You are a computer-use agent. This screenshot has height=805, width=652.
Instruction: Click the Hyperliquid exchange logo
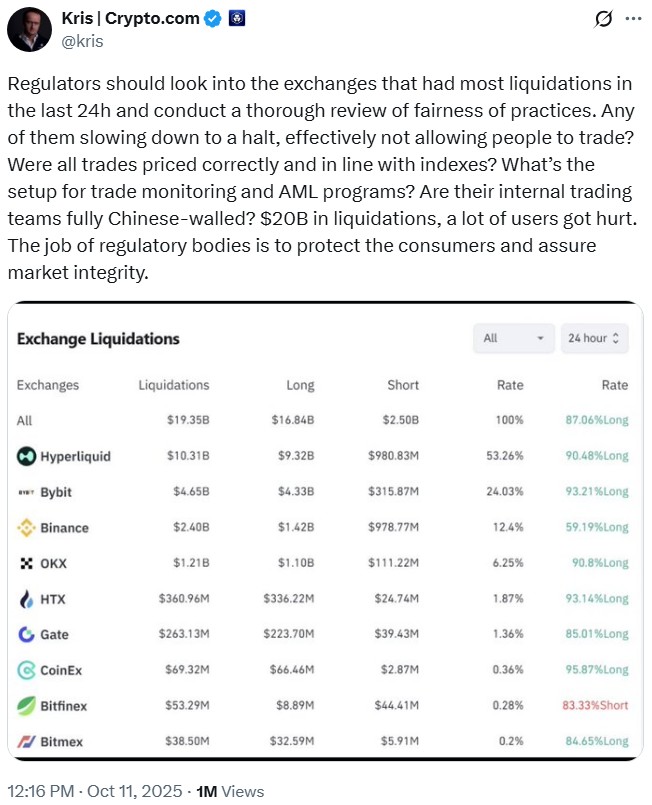click(26, 456)
